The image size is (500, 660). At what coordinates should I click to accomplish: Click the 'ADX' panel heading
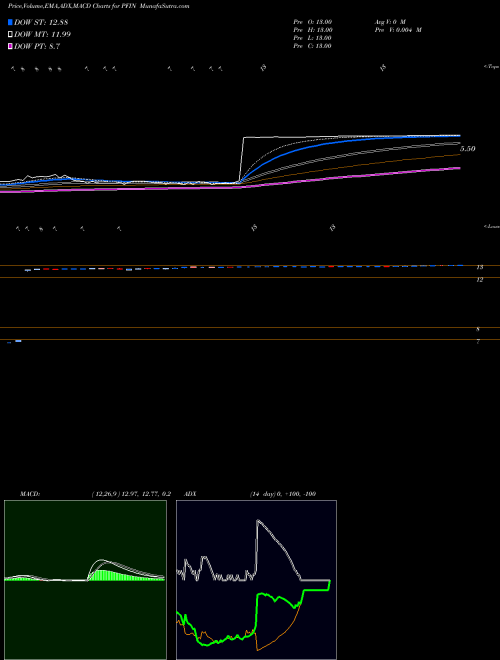pyautogui.click(x=190, y=494)
